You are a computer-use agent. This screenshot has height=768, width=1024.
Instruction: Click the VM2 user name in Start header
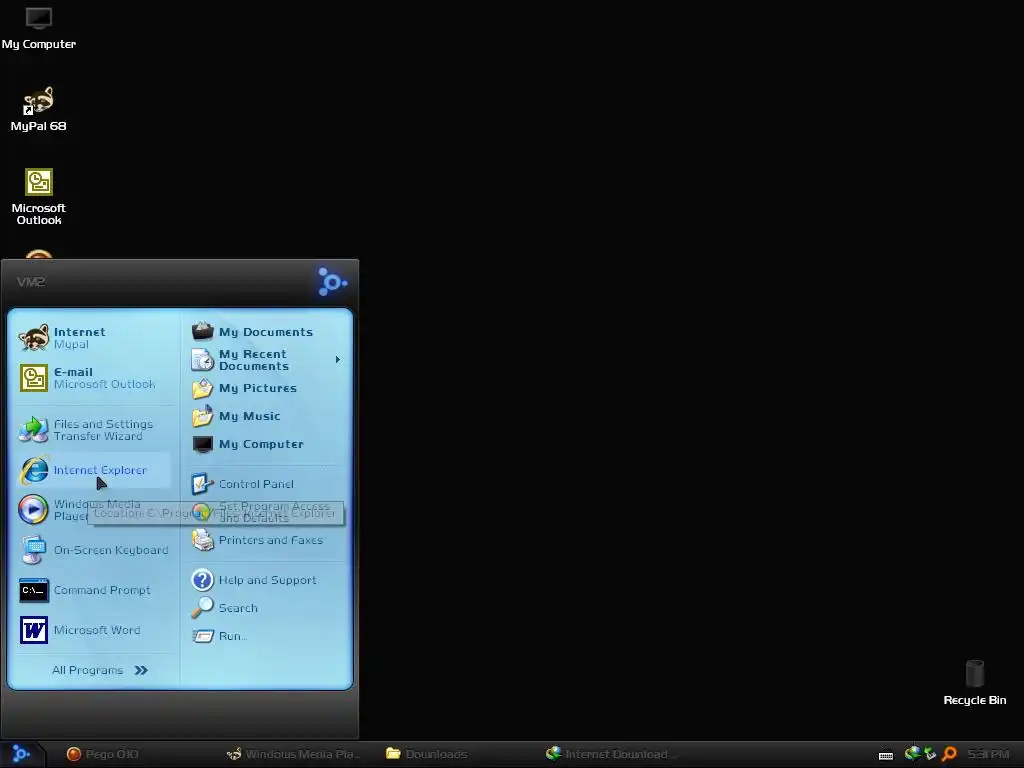tap(31, 282)
